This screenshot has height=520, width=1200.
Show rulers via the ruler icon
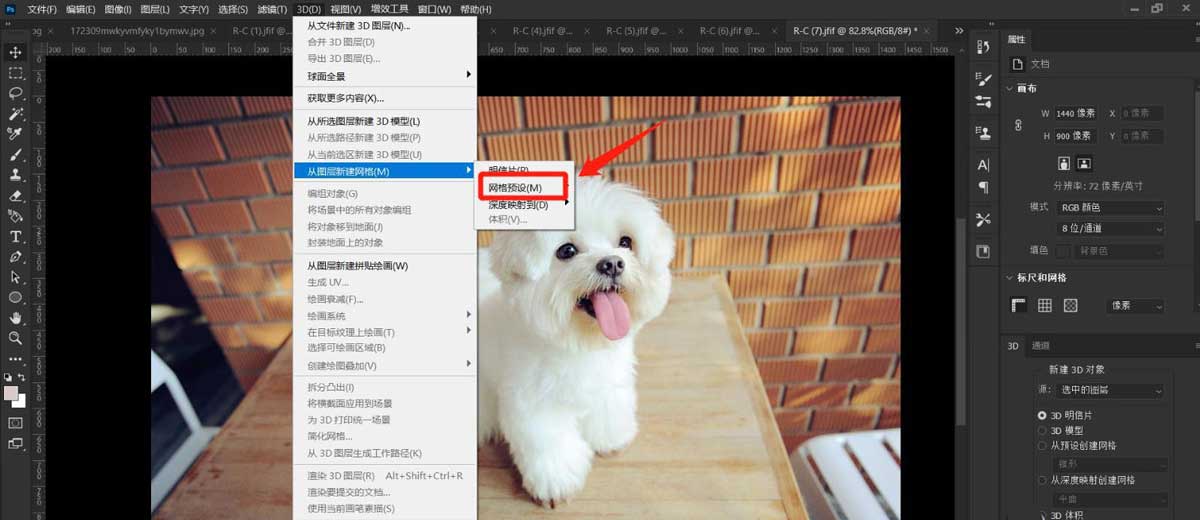pyautogui.click(x=1020, y=305)
